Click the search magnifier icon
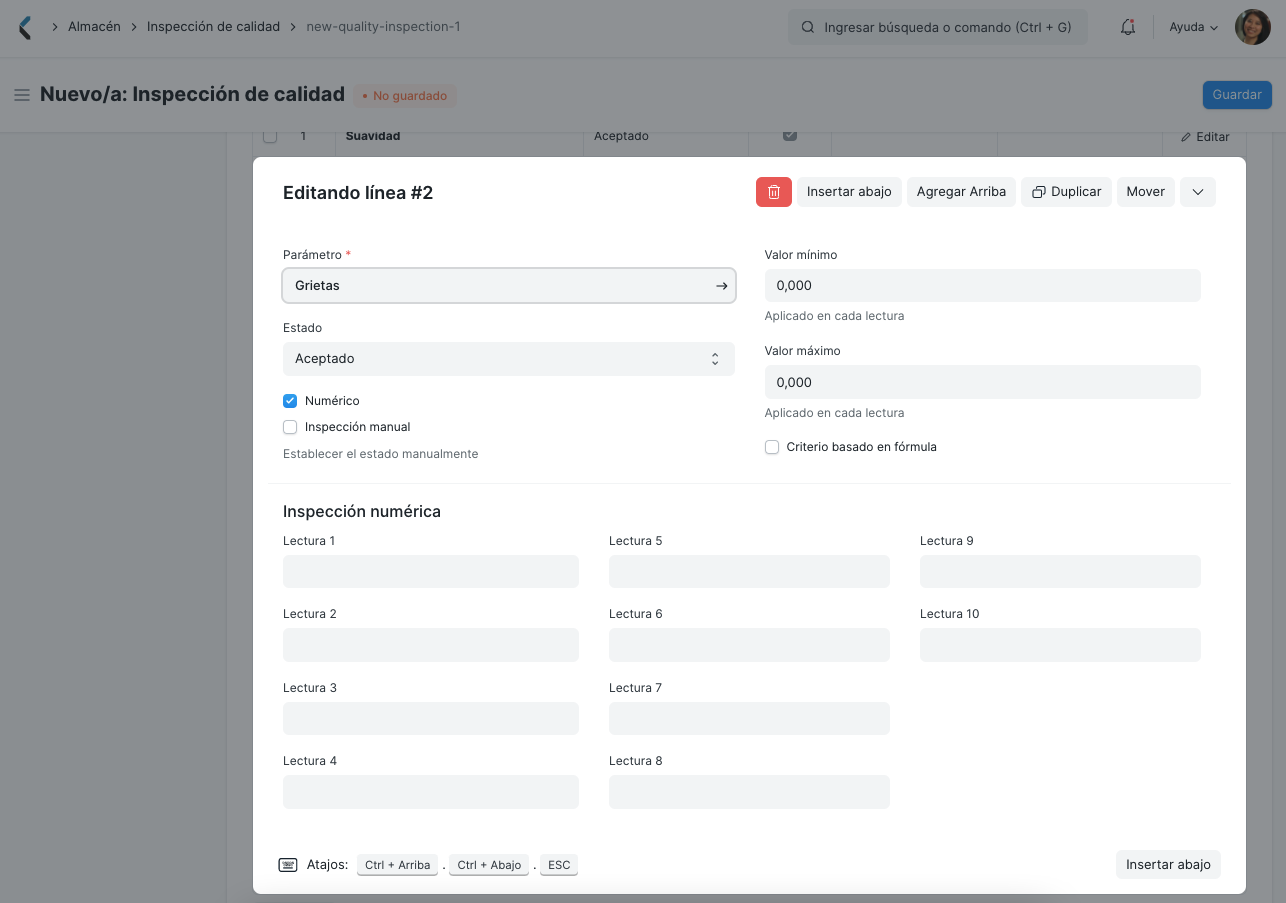The width and height of the screenshot is (1286, 903). click(808, 28)
